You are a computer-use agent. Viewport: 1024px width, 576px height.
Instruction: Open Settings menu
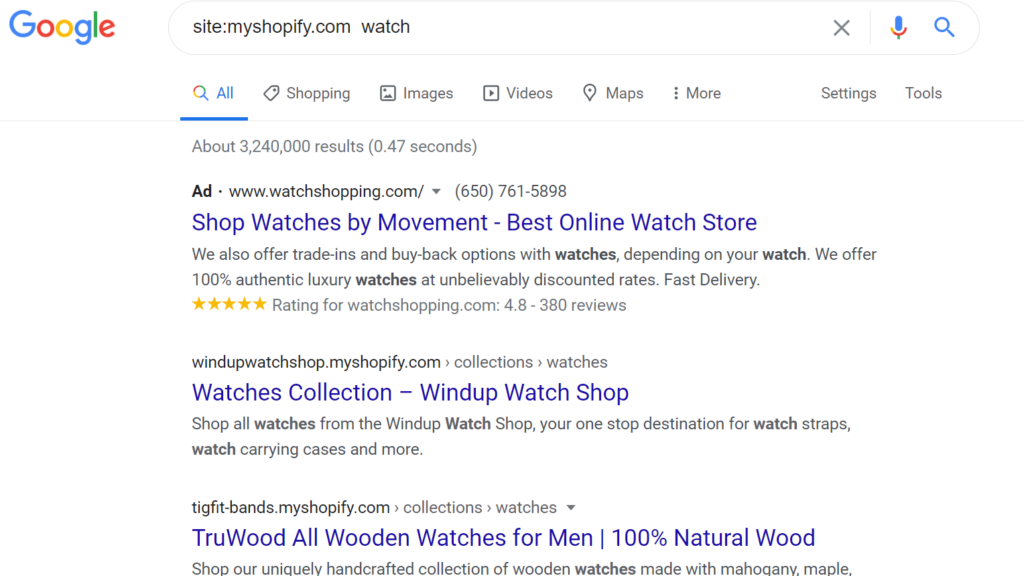coord(848,93)
